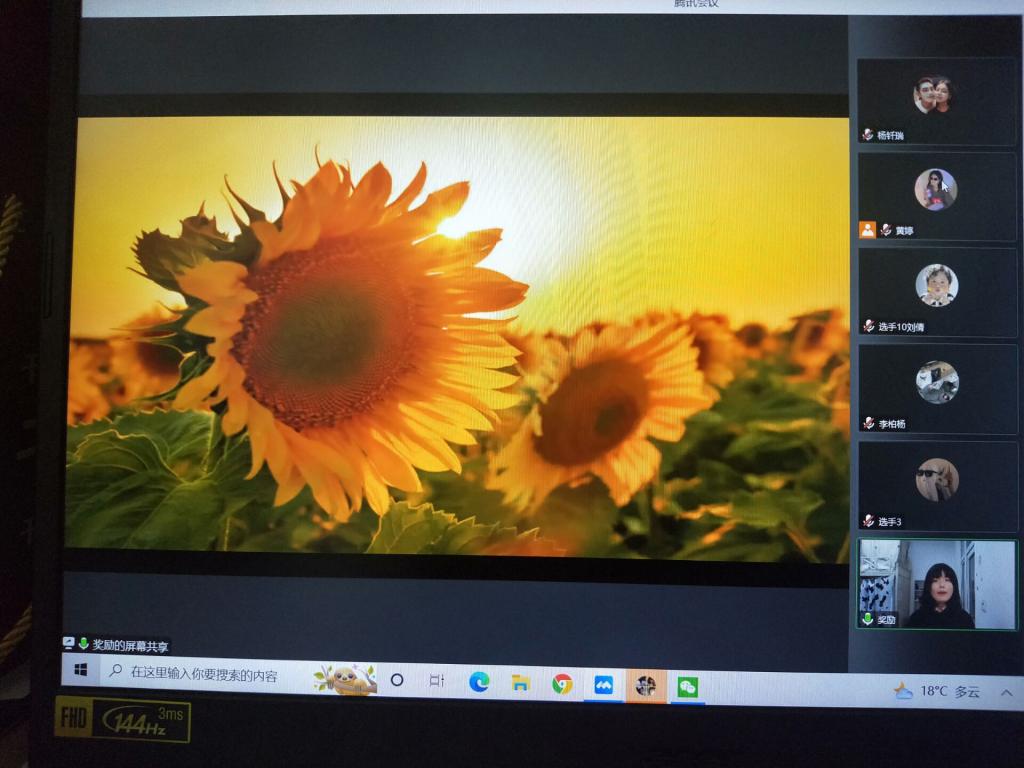The image size is (1024, 768).
Task: Click the orange host icon beside 黄婷
Action: click(867, 230)
